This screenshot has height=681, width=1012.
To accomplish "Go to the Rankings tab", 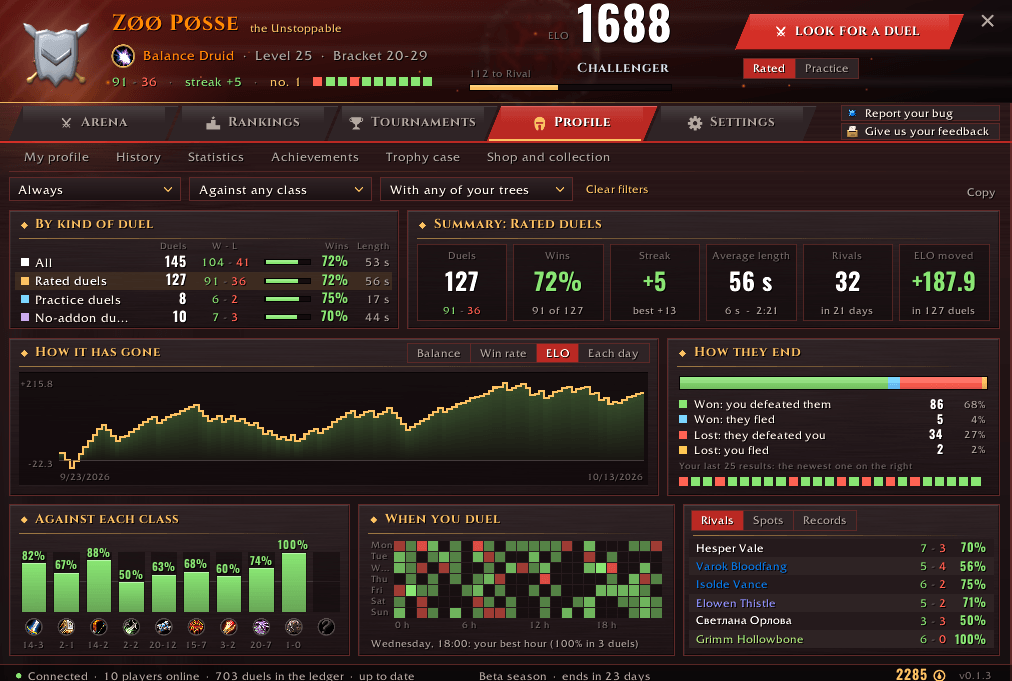I will tap(253, 122).
